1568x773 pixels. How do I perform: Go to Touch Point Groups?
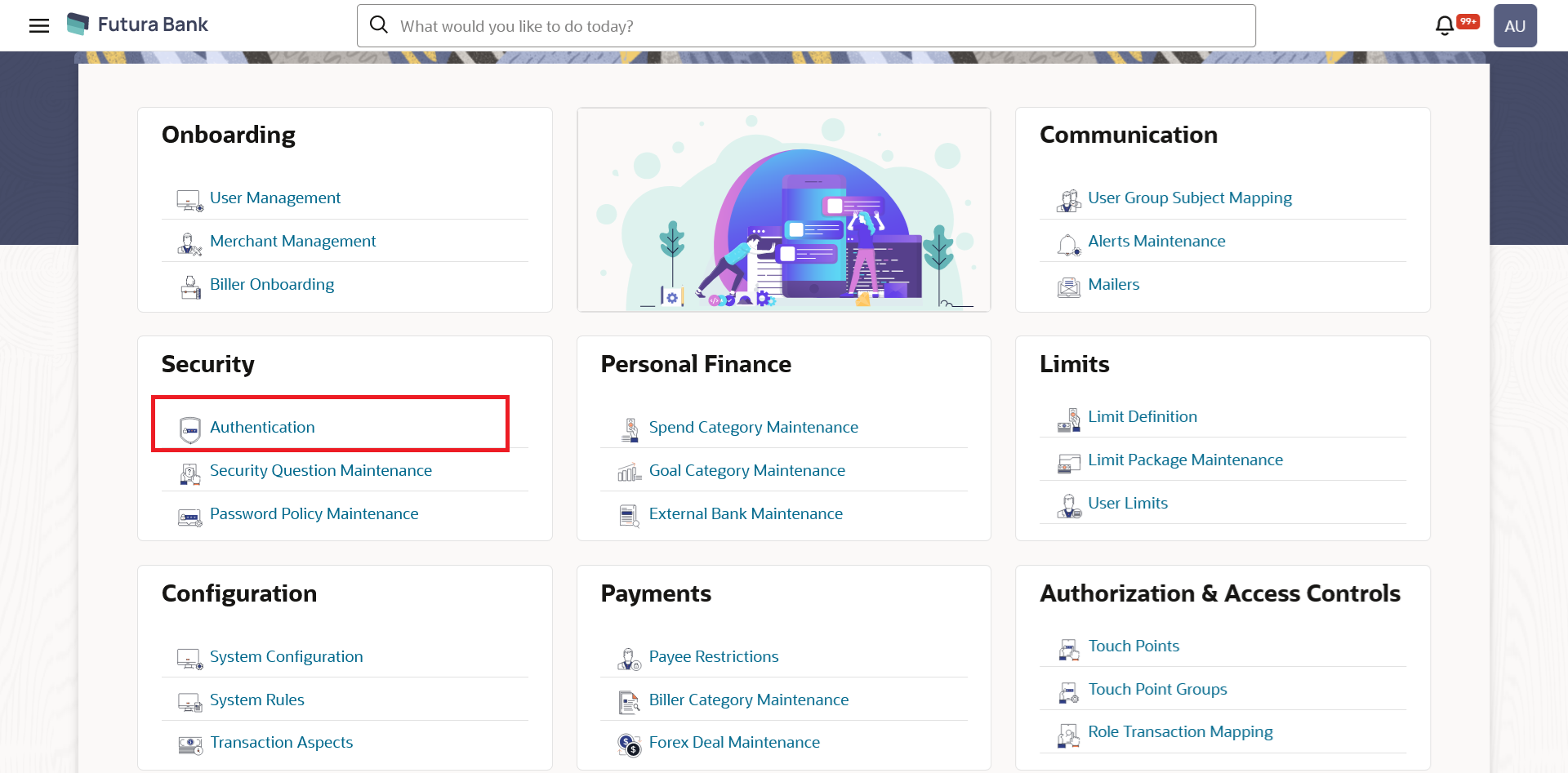point(1157,689)
